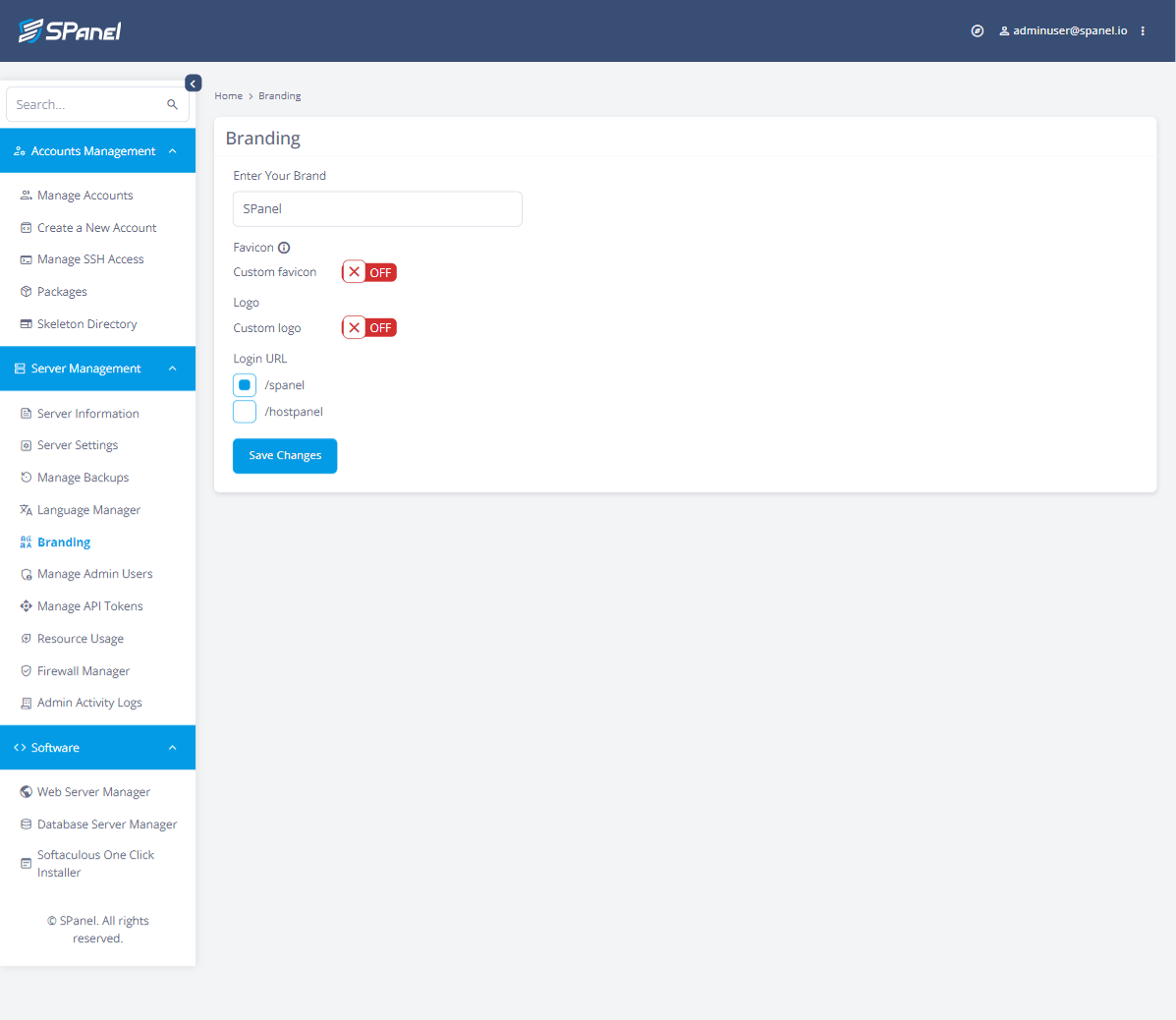This screenshot has height=1020, width=1176.
Task: Select the /hostpanel login URL option
Action: coord(244,411)
